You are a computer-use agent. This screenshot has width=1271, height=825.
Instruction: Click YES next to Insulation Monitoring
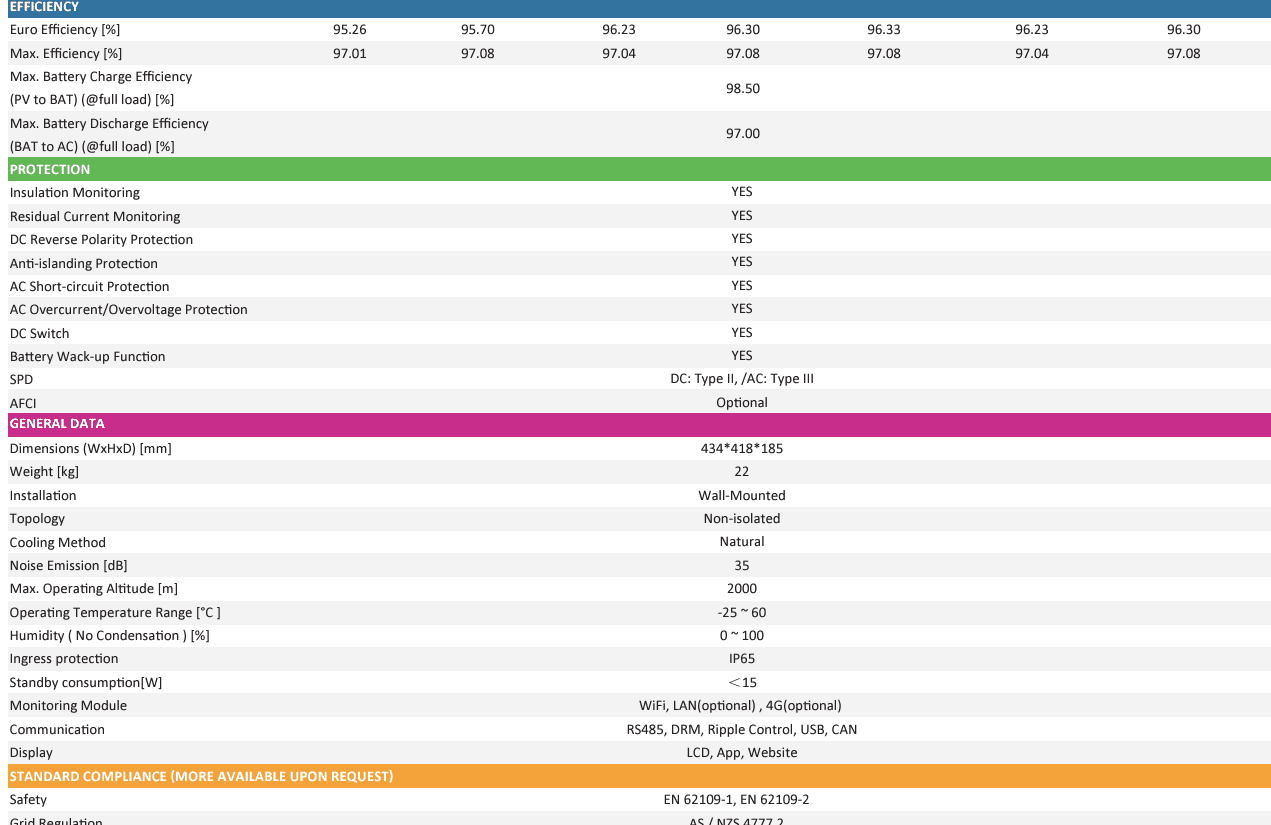click(x=742, y=192)
